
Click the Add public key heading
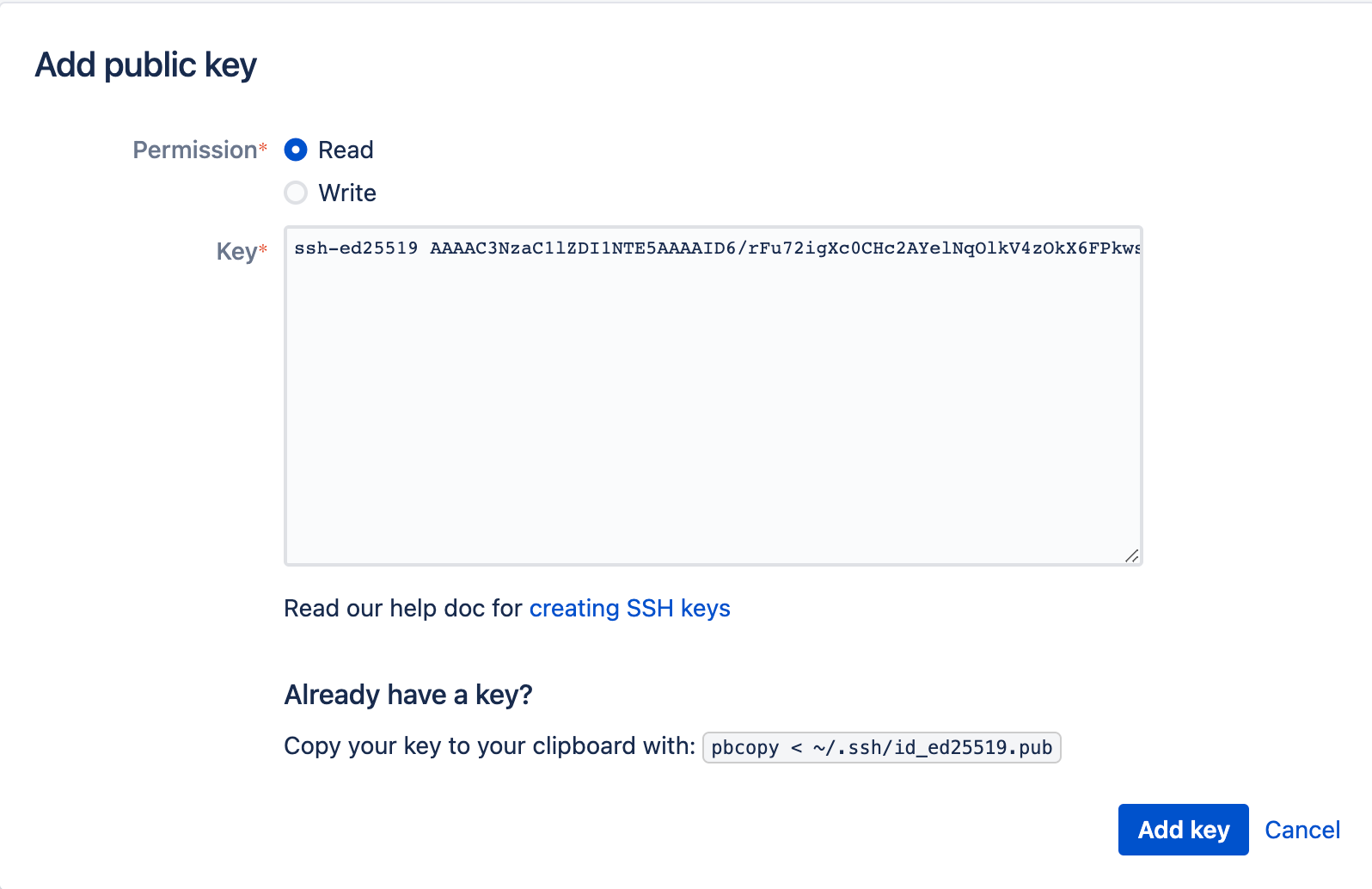[145, 64]
